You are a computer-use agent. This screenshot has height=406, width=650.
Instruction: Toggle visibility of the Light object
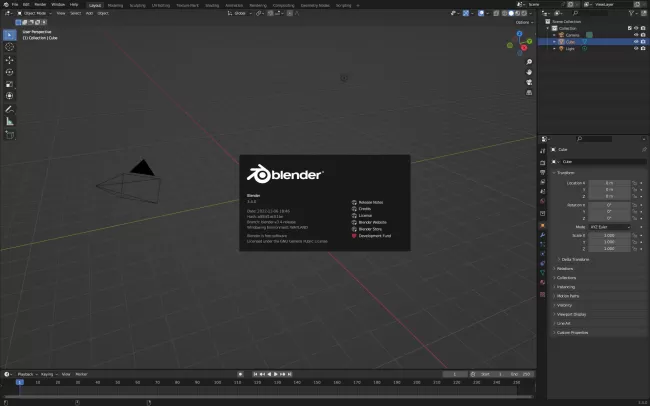635,48
